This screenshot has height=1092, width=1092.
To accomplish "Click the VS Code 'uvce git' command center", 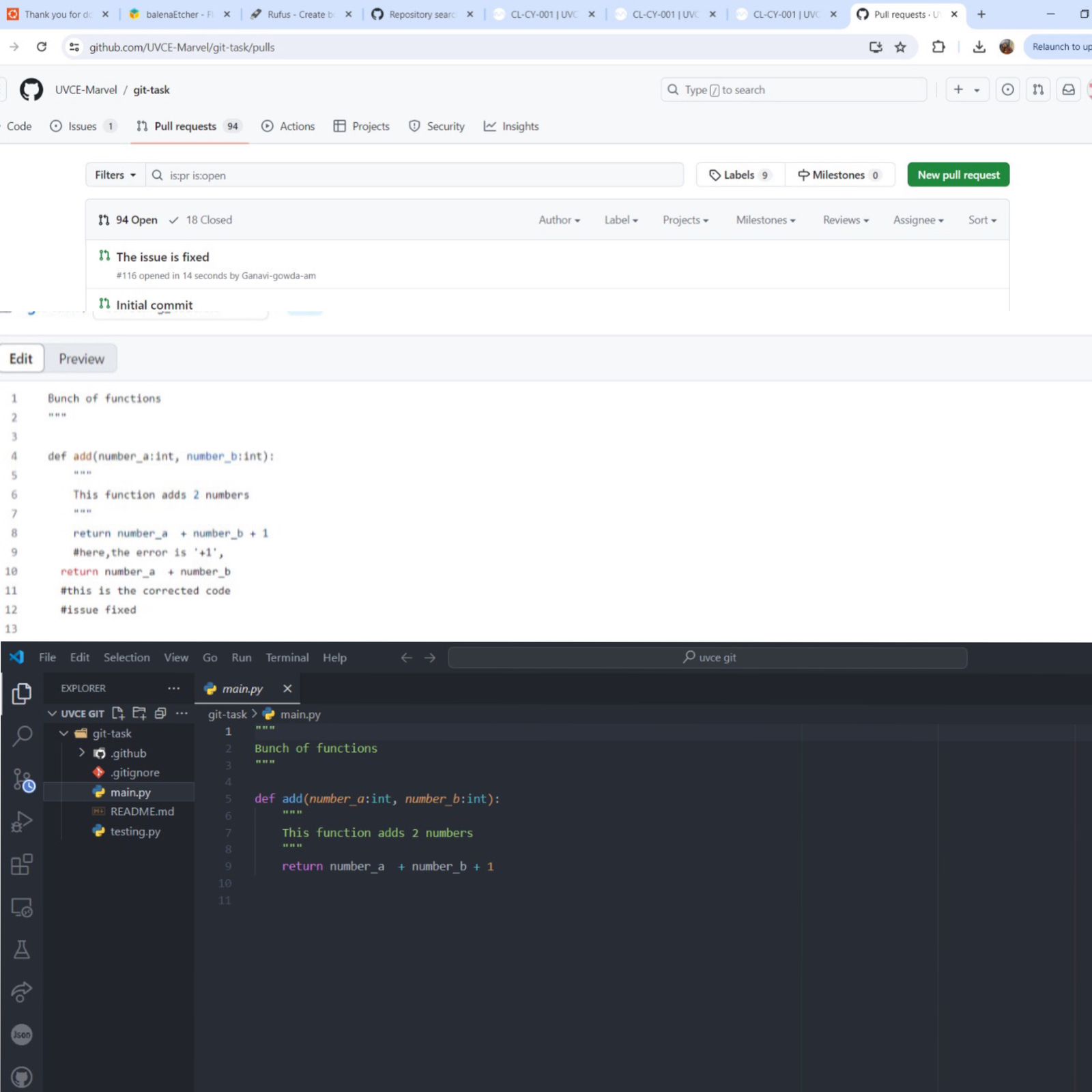I will 707,657.
